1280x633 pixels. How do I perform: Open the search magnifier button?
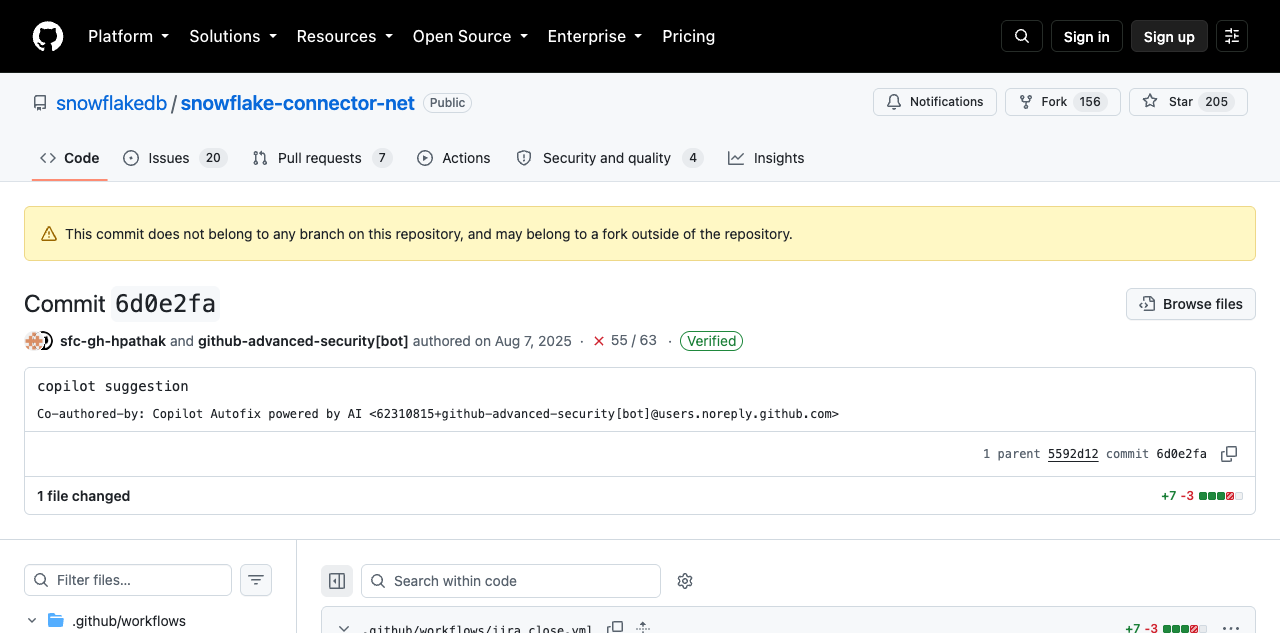(1022, 36)
